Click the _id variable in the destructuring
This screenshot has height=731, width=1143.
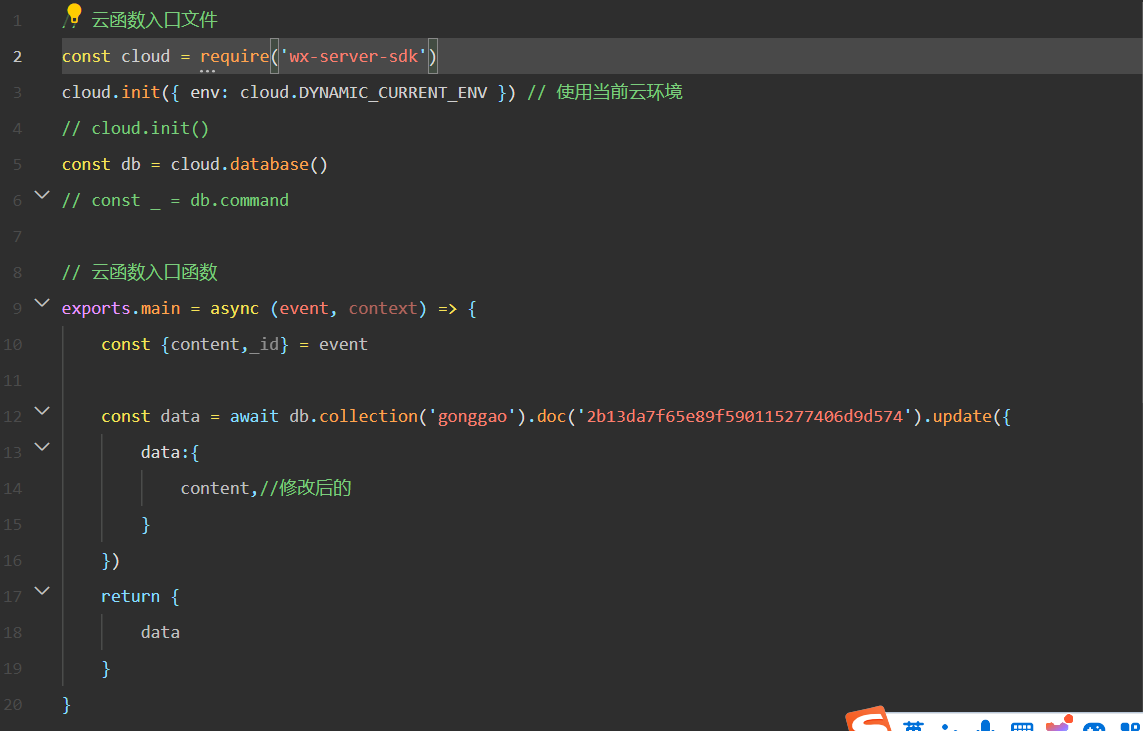265,344
